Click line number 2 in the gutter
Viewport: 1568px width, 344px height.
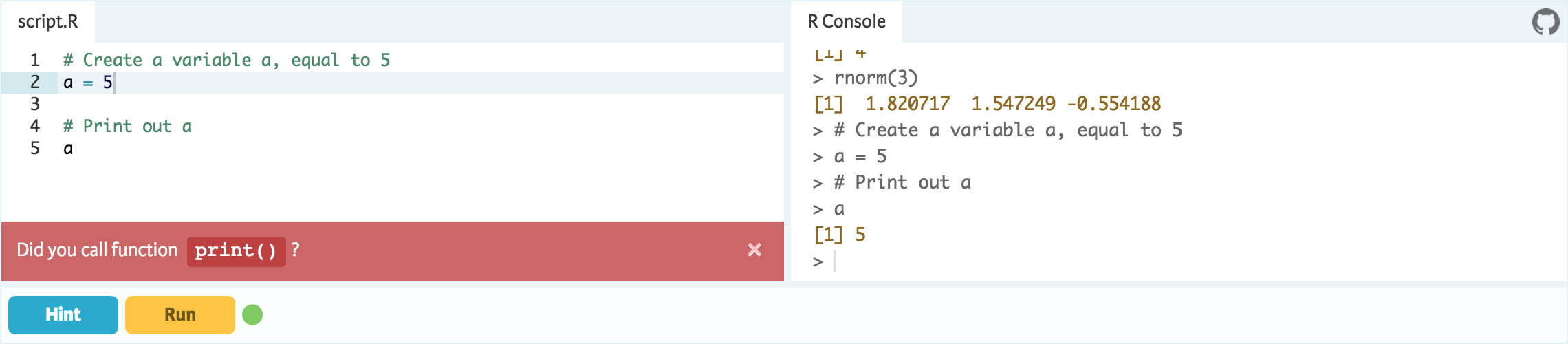[x=34, y=83]
